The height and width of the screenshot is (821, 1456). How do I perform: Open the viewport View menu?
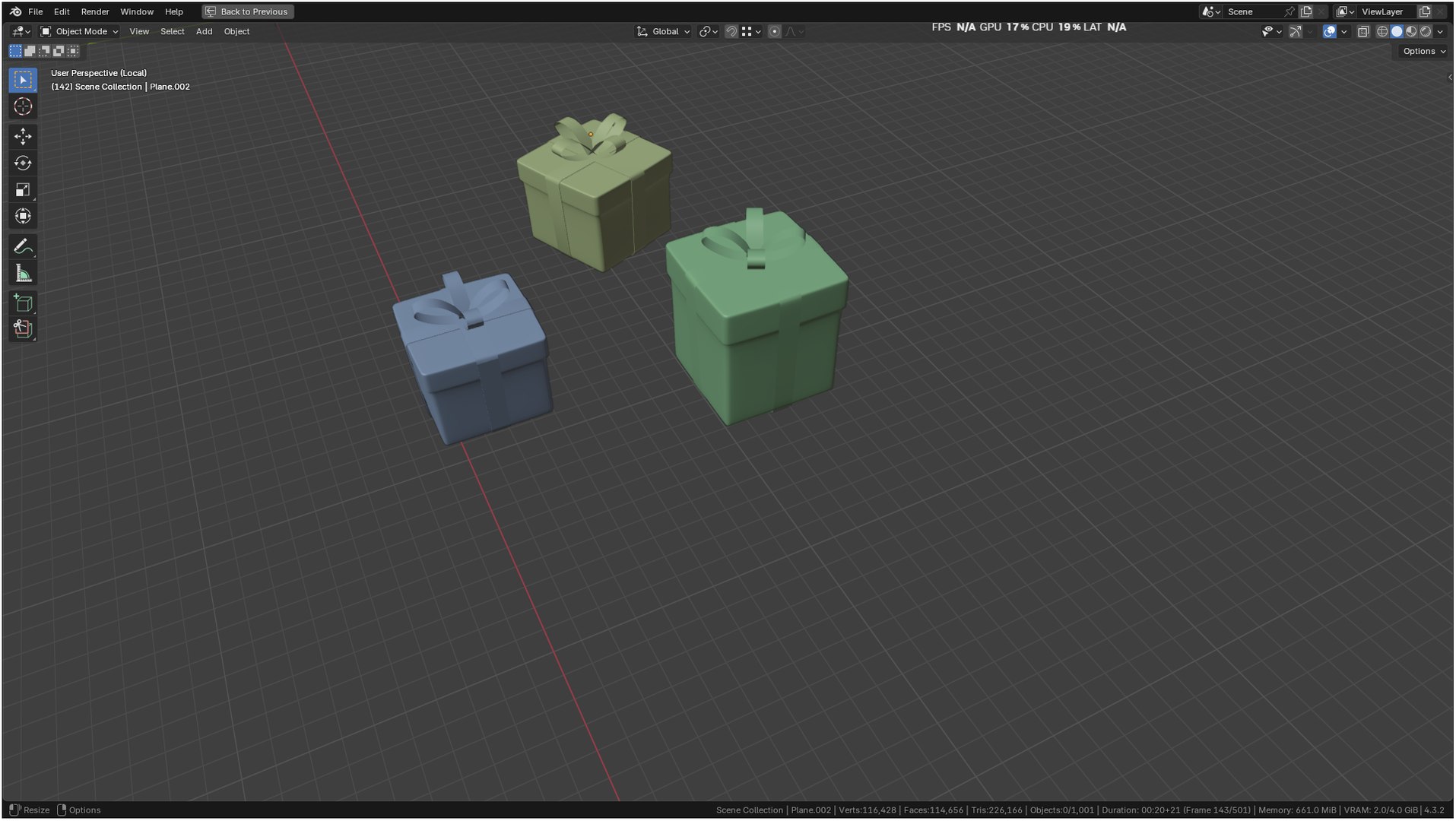pyautogui.click(x=139, y=31)
